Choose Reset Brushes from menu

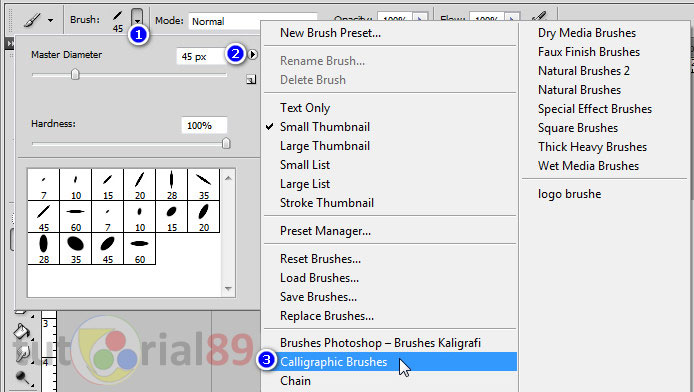320,259
